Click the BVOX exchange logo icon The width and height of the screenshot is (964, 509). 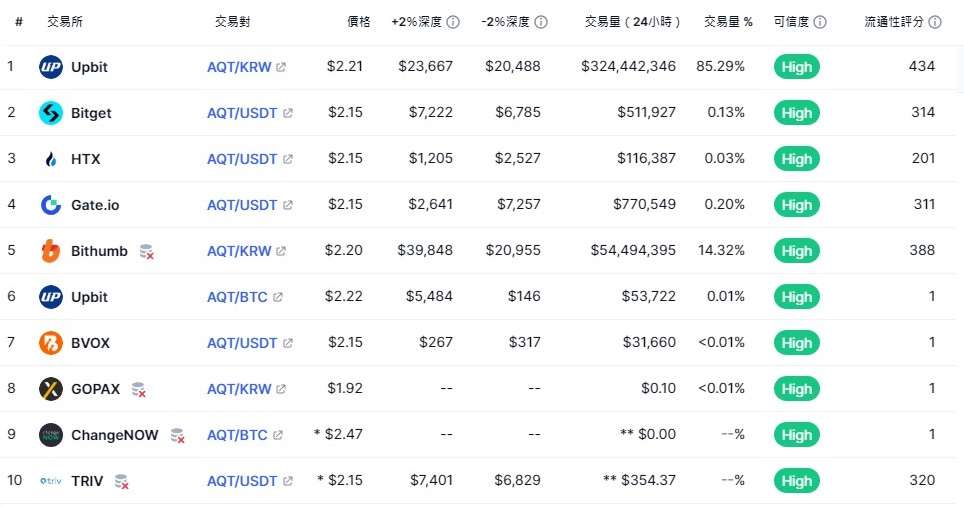(x=50, y=343)
